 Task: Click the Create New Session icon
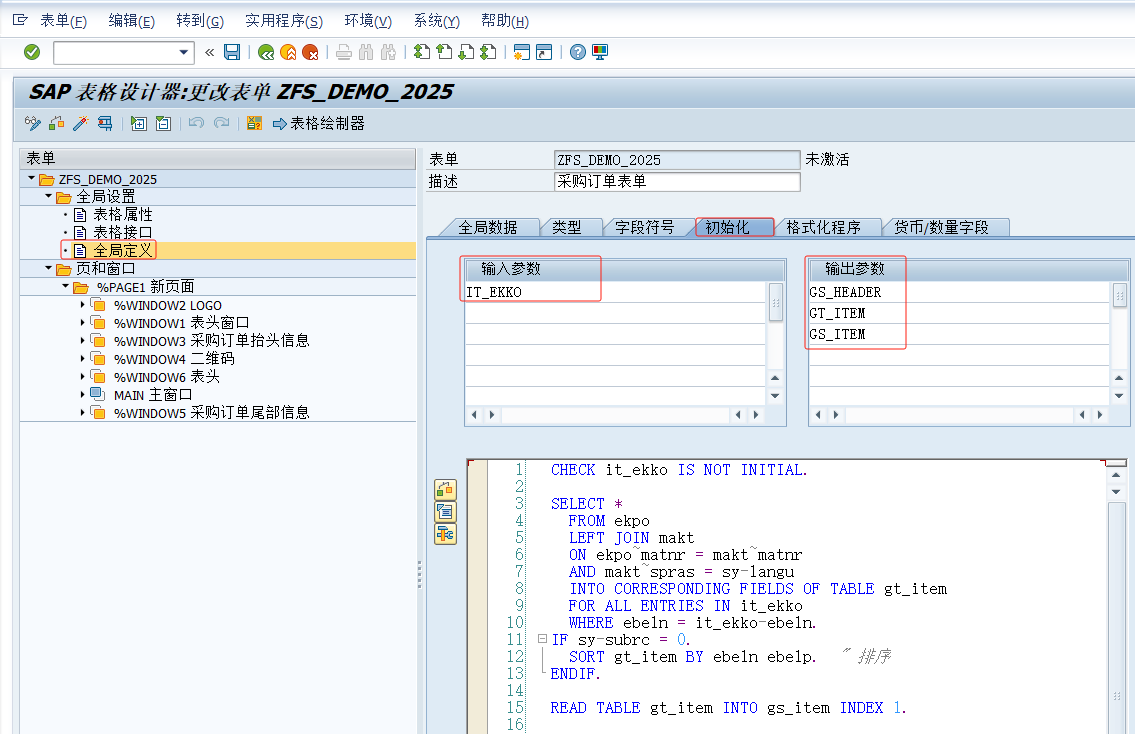point(522,52)
